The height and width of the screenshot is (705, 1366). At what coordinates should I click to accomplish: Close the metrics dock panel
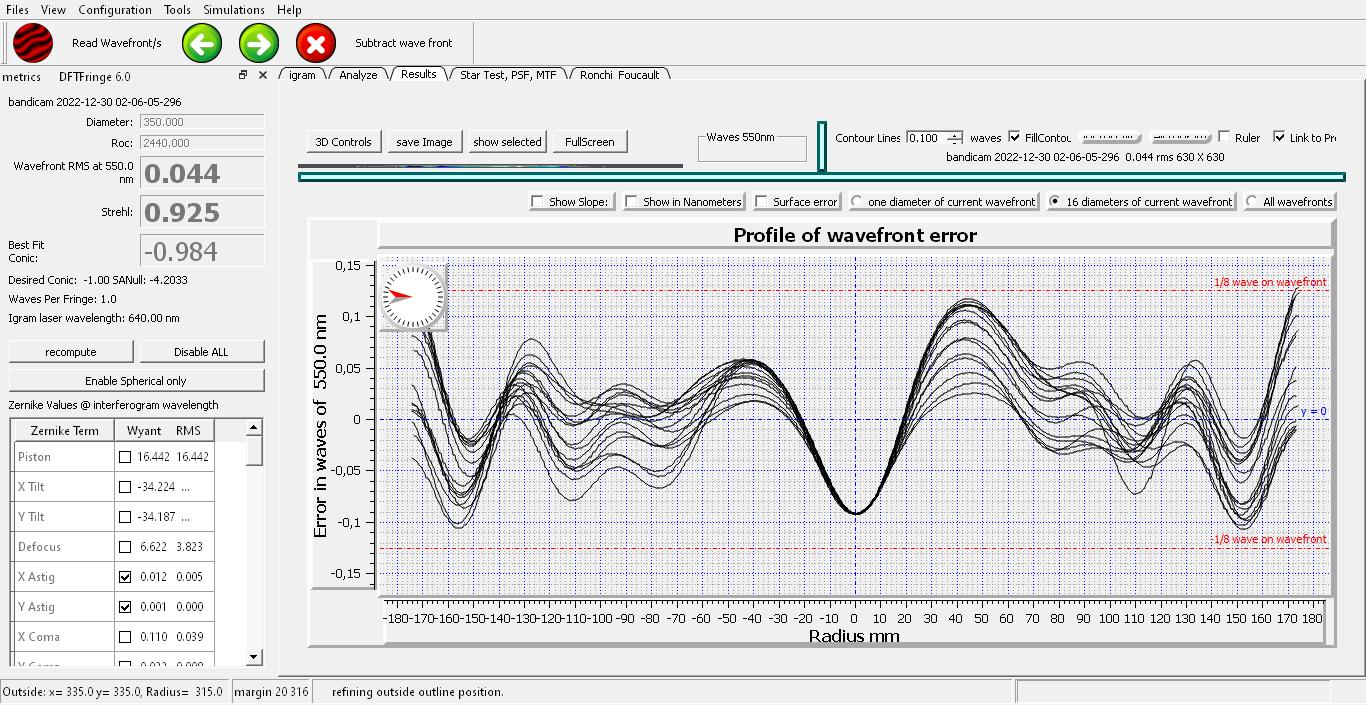coord(263,75)
